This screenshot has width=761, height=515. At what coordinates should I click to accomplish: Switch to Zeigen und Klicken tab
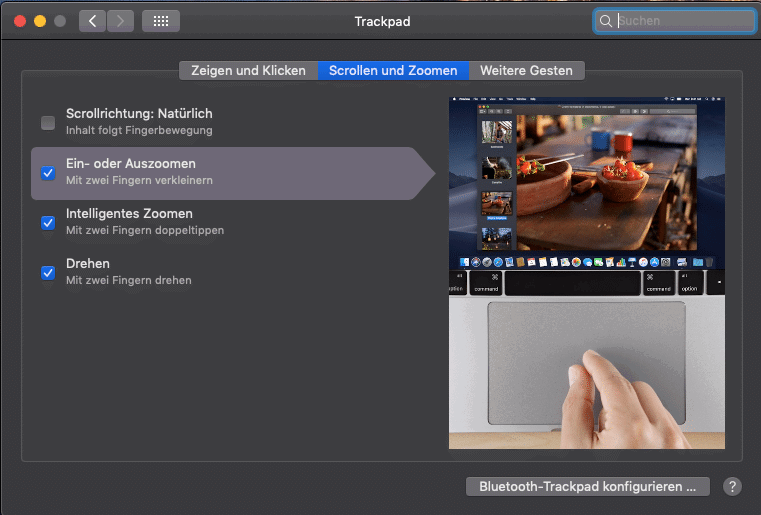coord(248,71)
